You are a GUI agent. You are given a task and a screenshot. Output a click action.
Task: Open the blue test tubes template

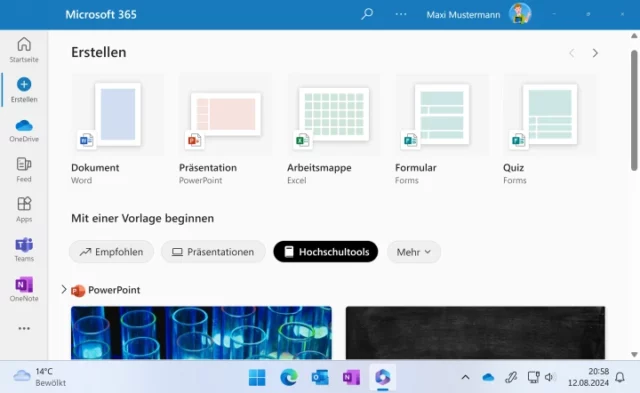tap(201, 333)
